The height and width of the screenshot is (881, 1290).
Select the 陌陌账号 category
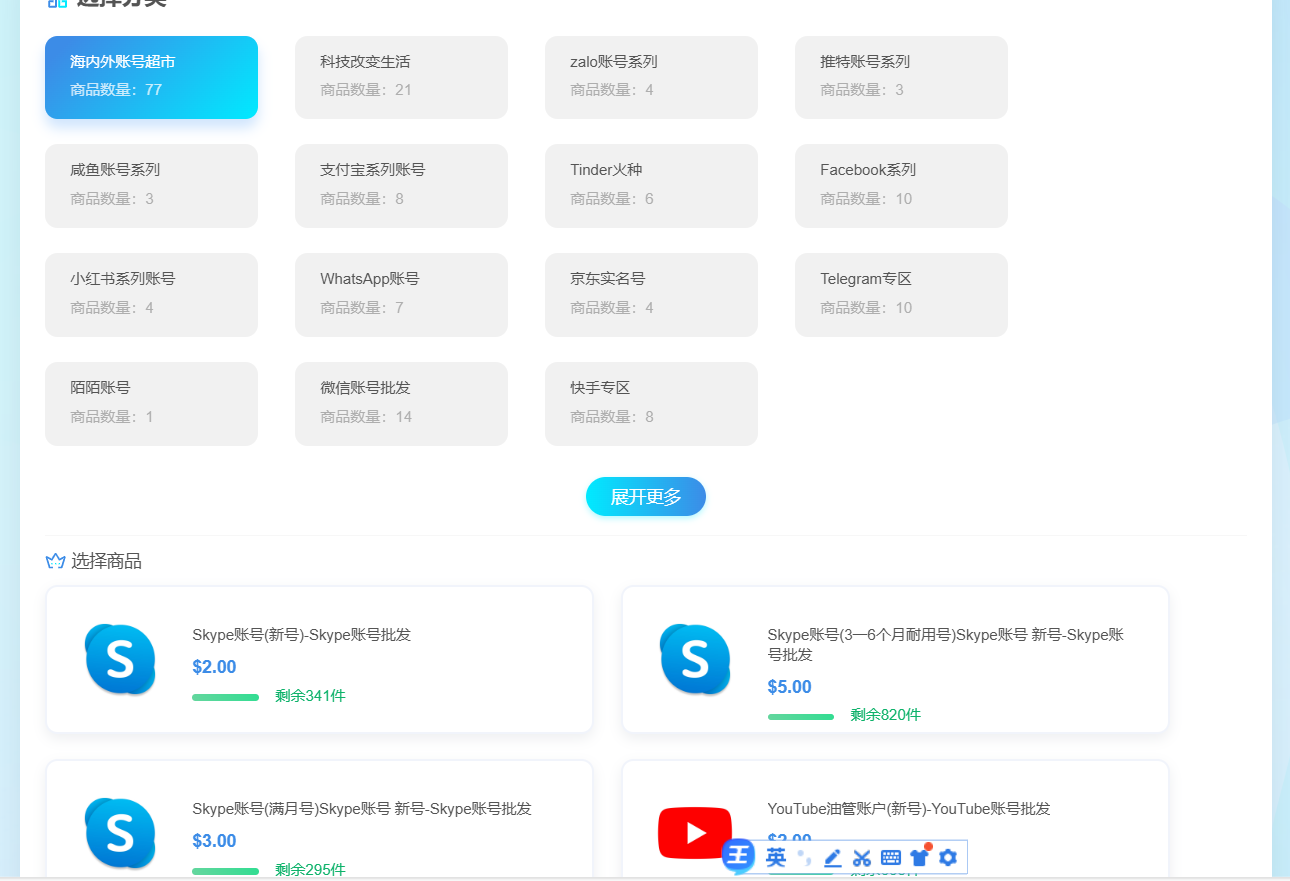[x=151, y=404]
